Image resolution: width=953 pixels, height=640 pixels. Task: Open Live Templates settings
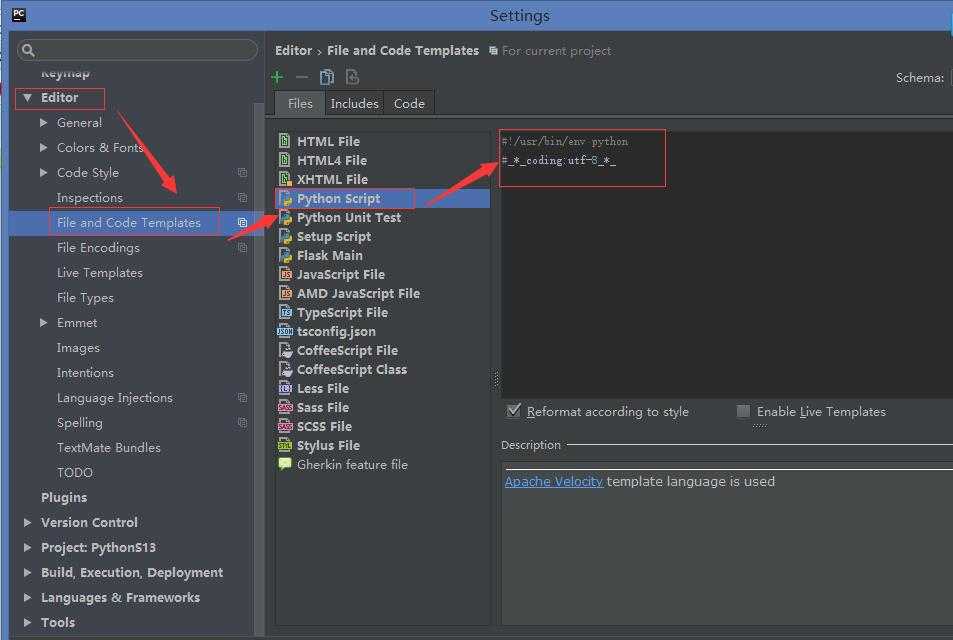point(100,272)
